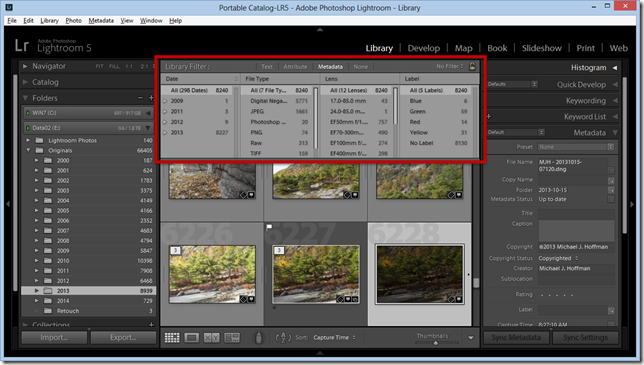Screen dimensions: 644x365
Task: Filter by JPEG file type row
Action: point(278,111)
